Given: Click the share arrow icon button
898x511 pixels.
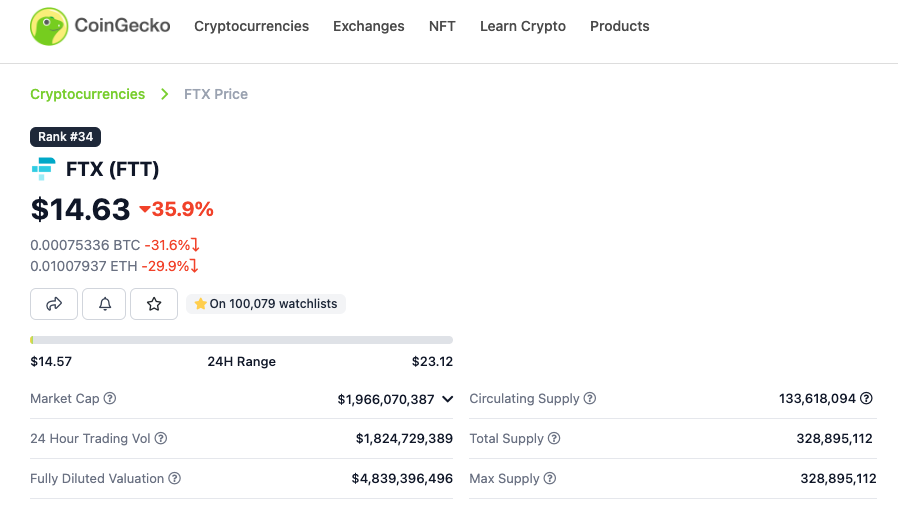Looking at the screenshot, I should tap(54, 304).
